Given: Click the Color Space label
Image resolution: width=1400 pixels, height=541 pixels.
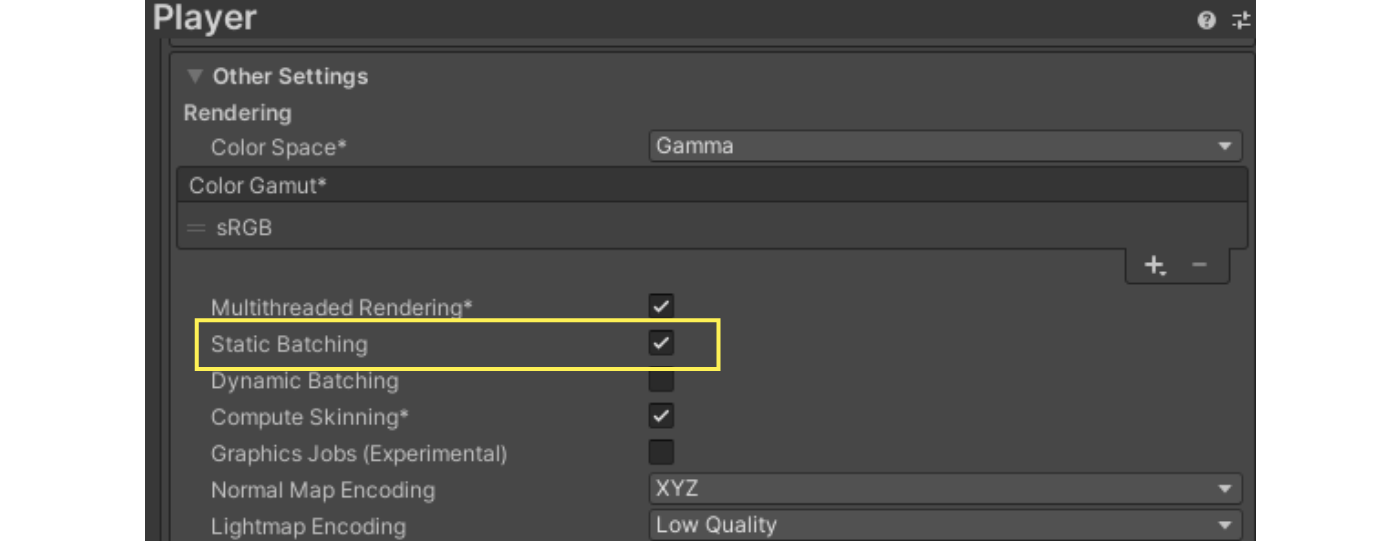Looking at the screenshot, I should [x=278, y=147].
